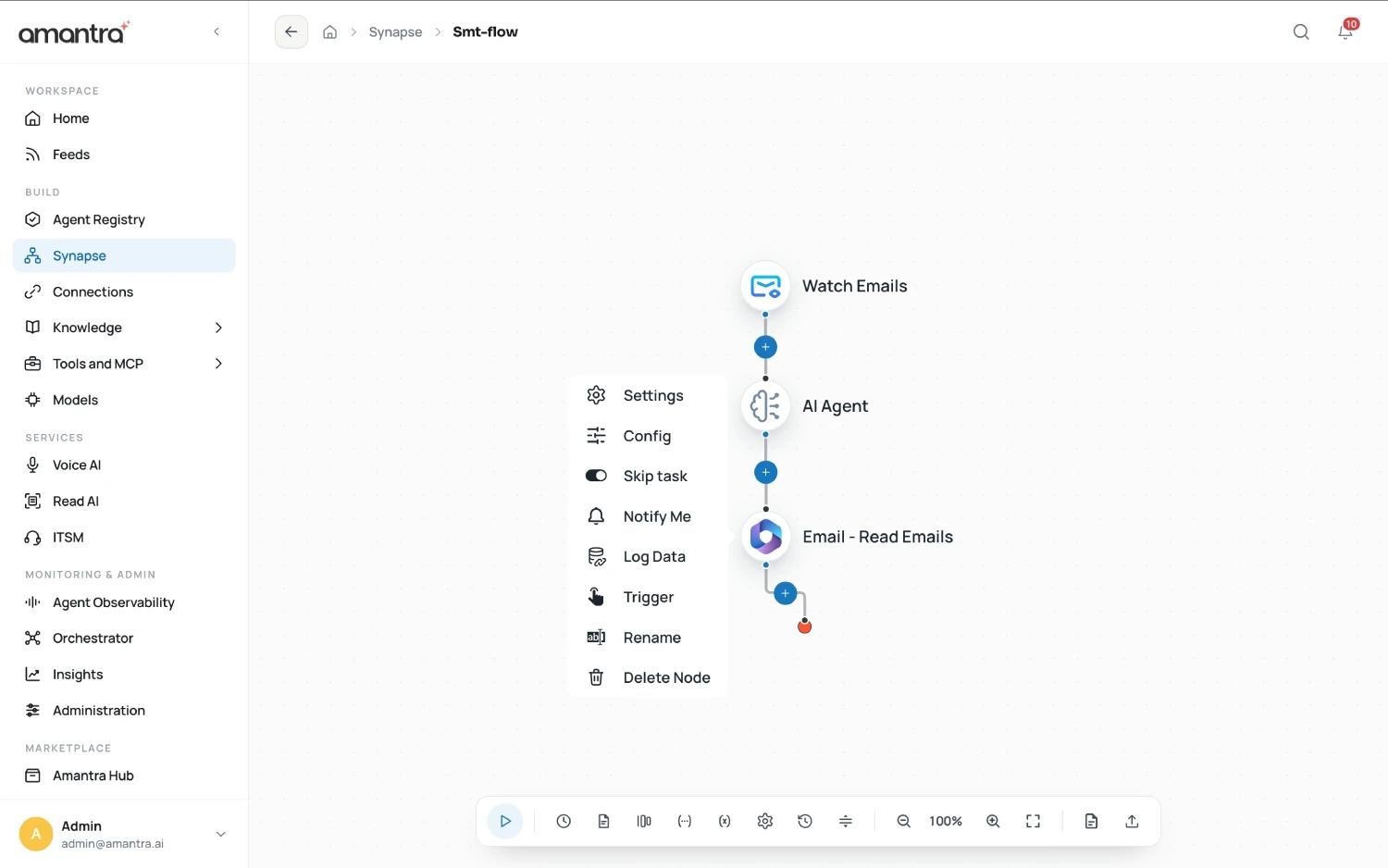The height and width of the screenshot is (868, 1388).
Task: Collapse the left sidebar
Action: coord(217,31)
